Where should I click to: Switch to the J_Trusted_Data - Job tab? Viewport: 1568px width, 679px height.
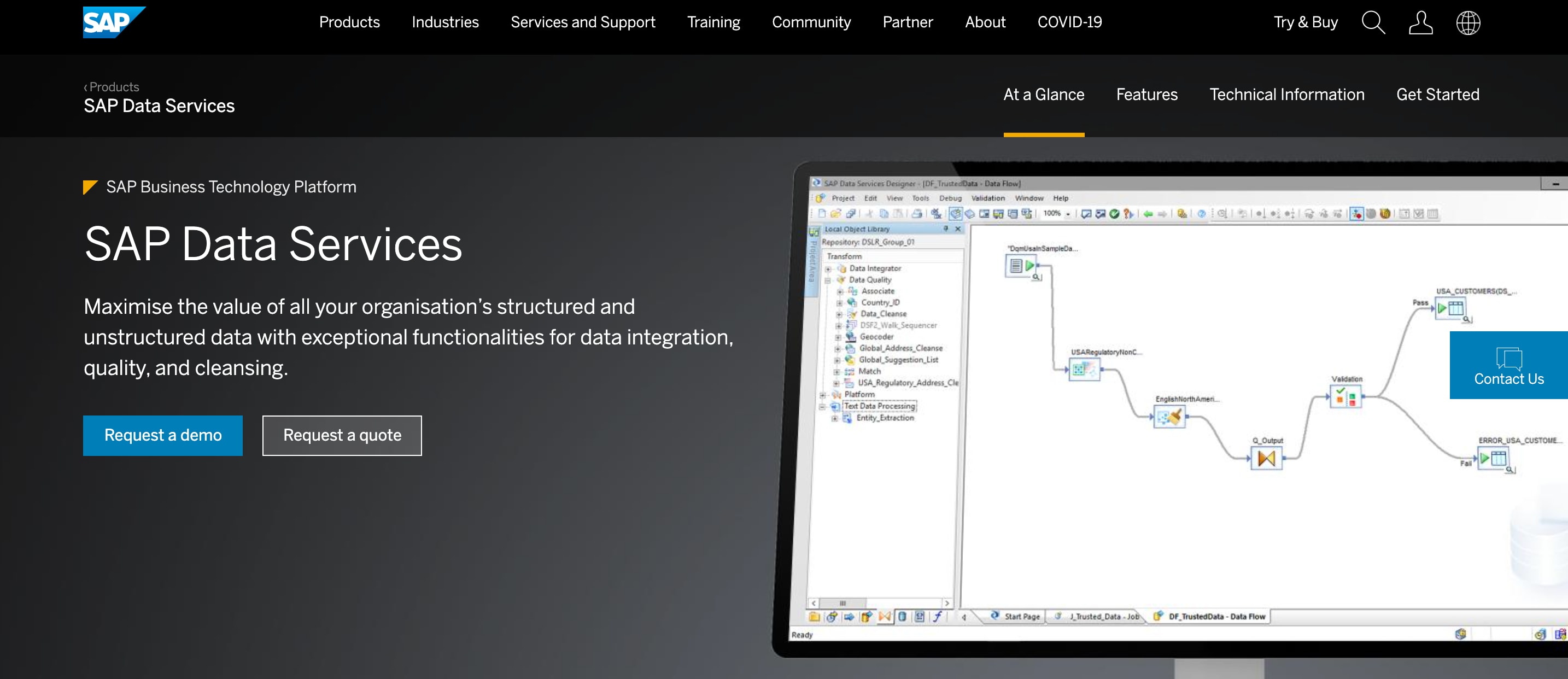[1097, 616]
